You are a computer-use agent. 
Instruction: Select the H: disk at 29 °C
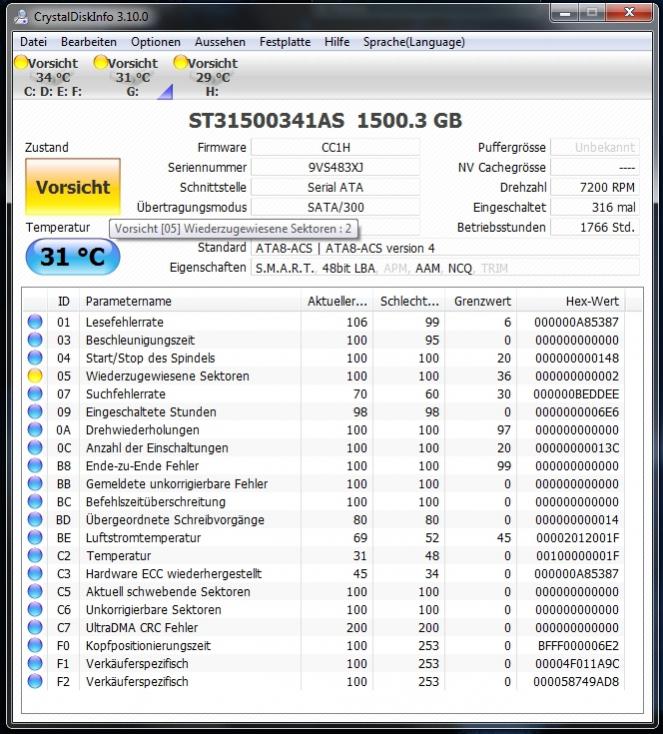212,77
